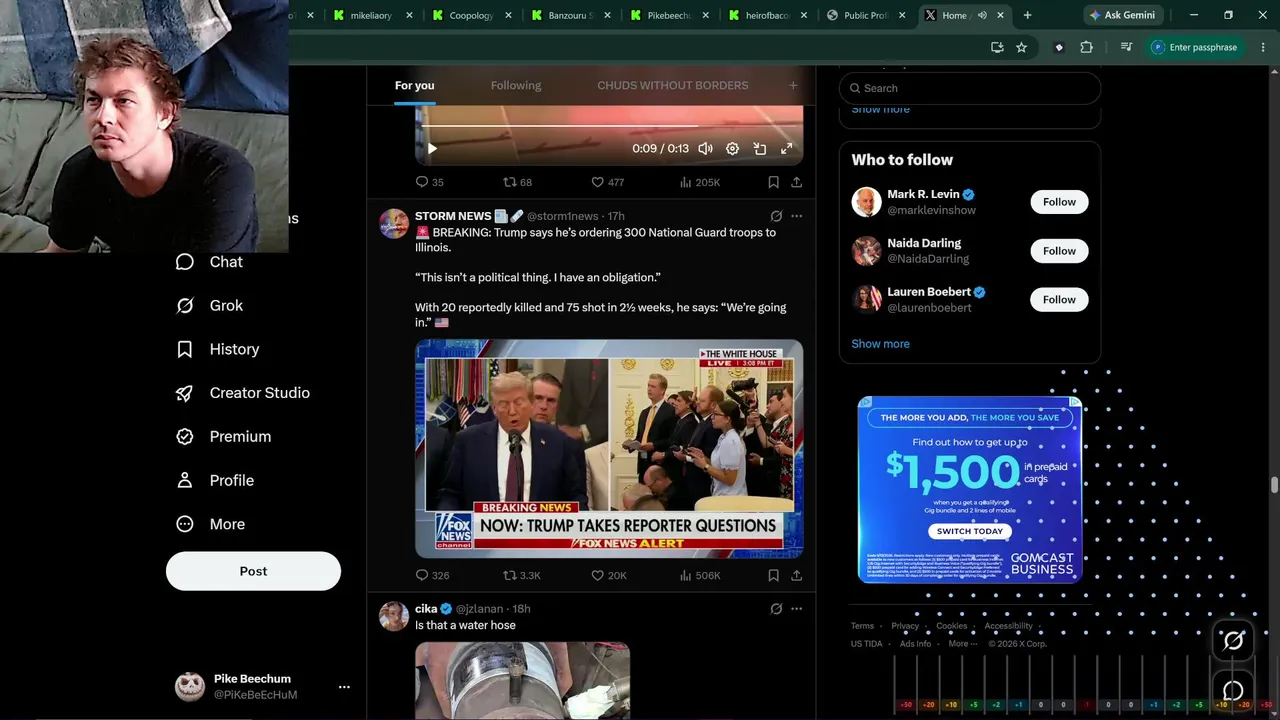Open the Accessibility footer link
This screenshot has width=1280, height=720.
1008,626
